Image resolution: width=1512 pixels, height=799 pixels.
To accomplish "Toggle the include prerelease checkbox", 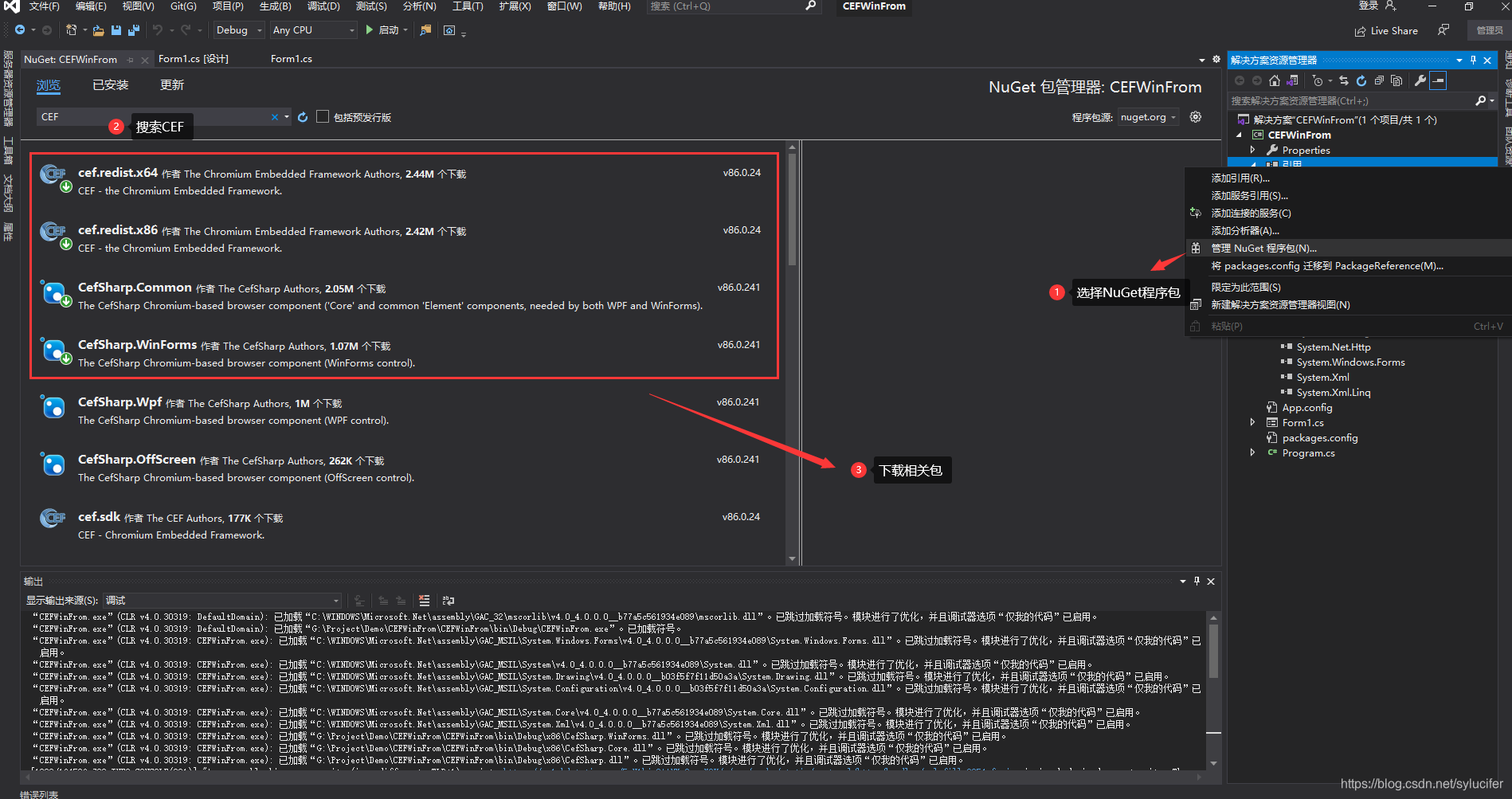I will tap(323, 116).
